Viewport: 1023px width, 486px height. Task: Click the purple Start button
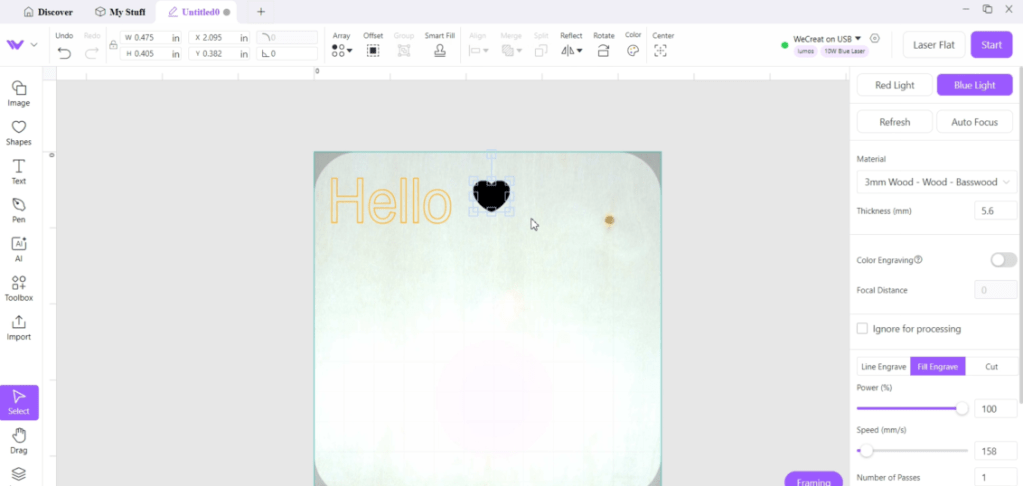991,45
